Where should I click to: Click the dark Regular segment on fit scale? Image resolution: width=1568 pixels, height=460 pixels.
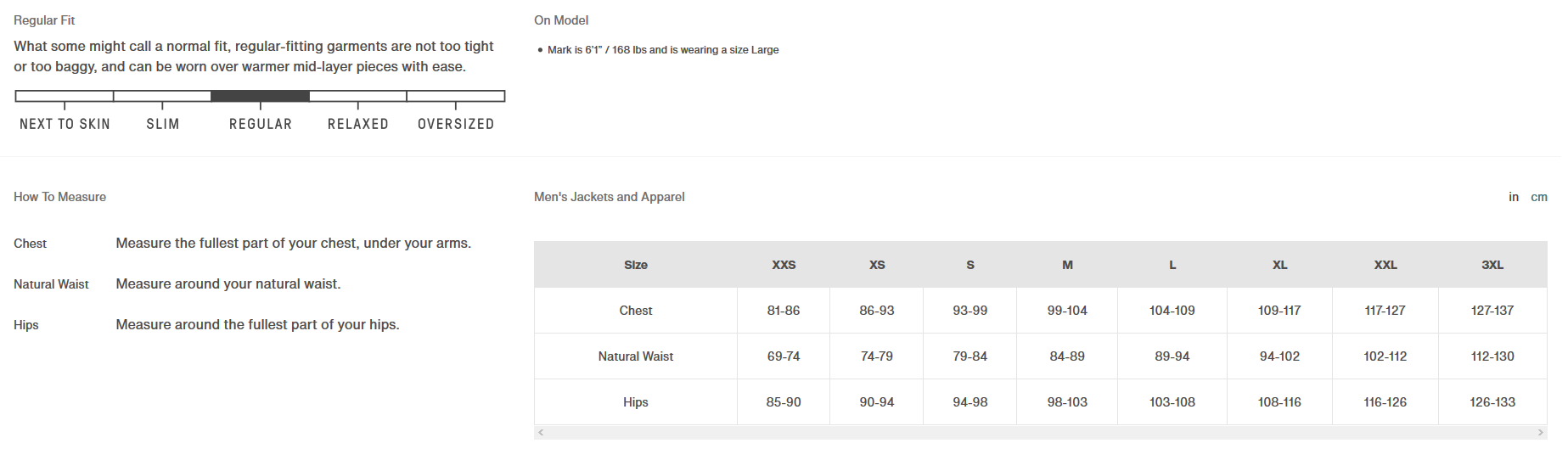tap(260, 96)
